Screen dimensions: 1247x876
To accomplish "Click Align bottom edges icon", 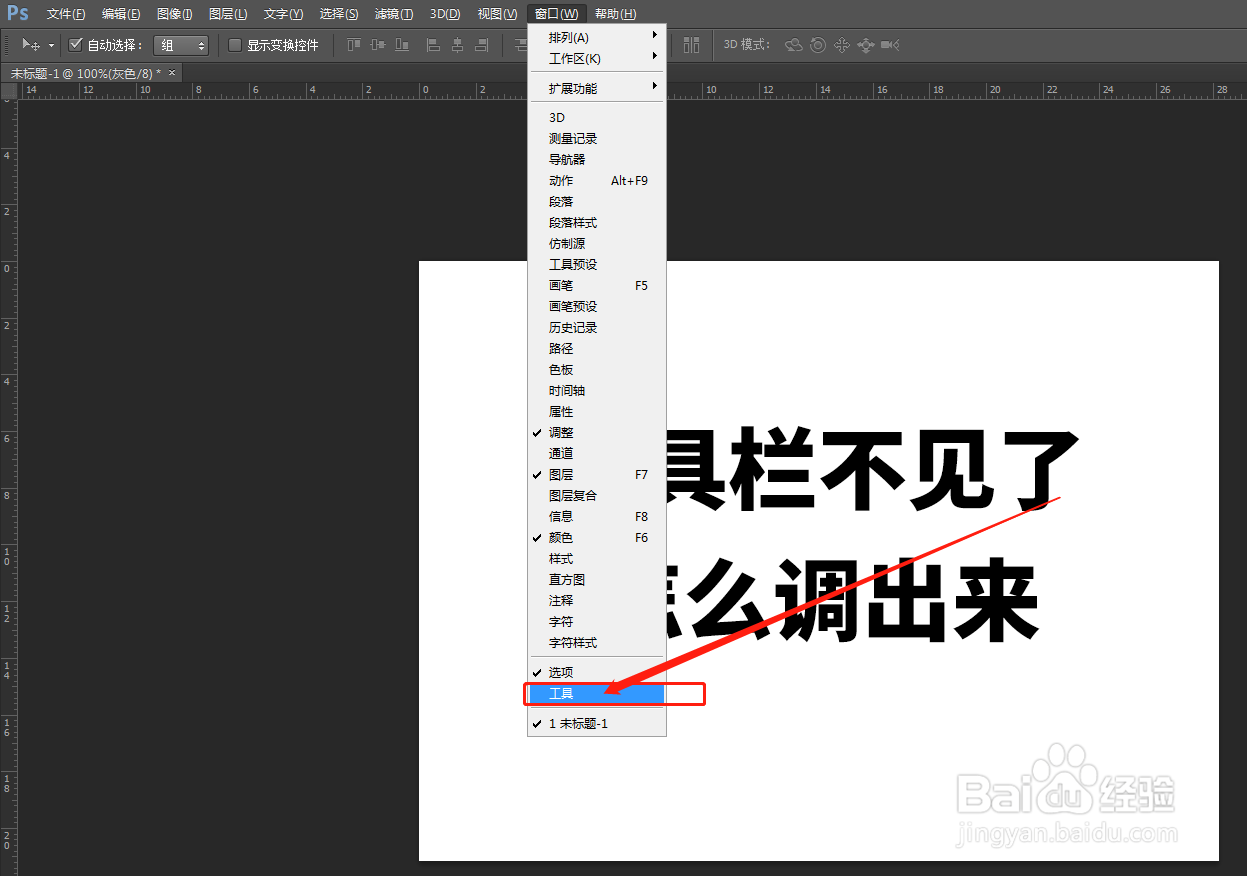I will 402,45.
